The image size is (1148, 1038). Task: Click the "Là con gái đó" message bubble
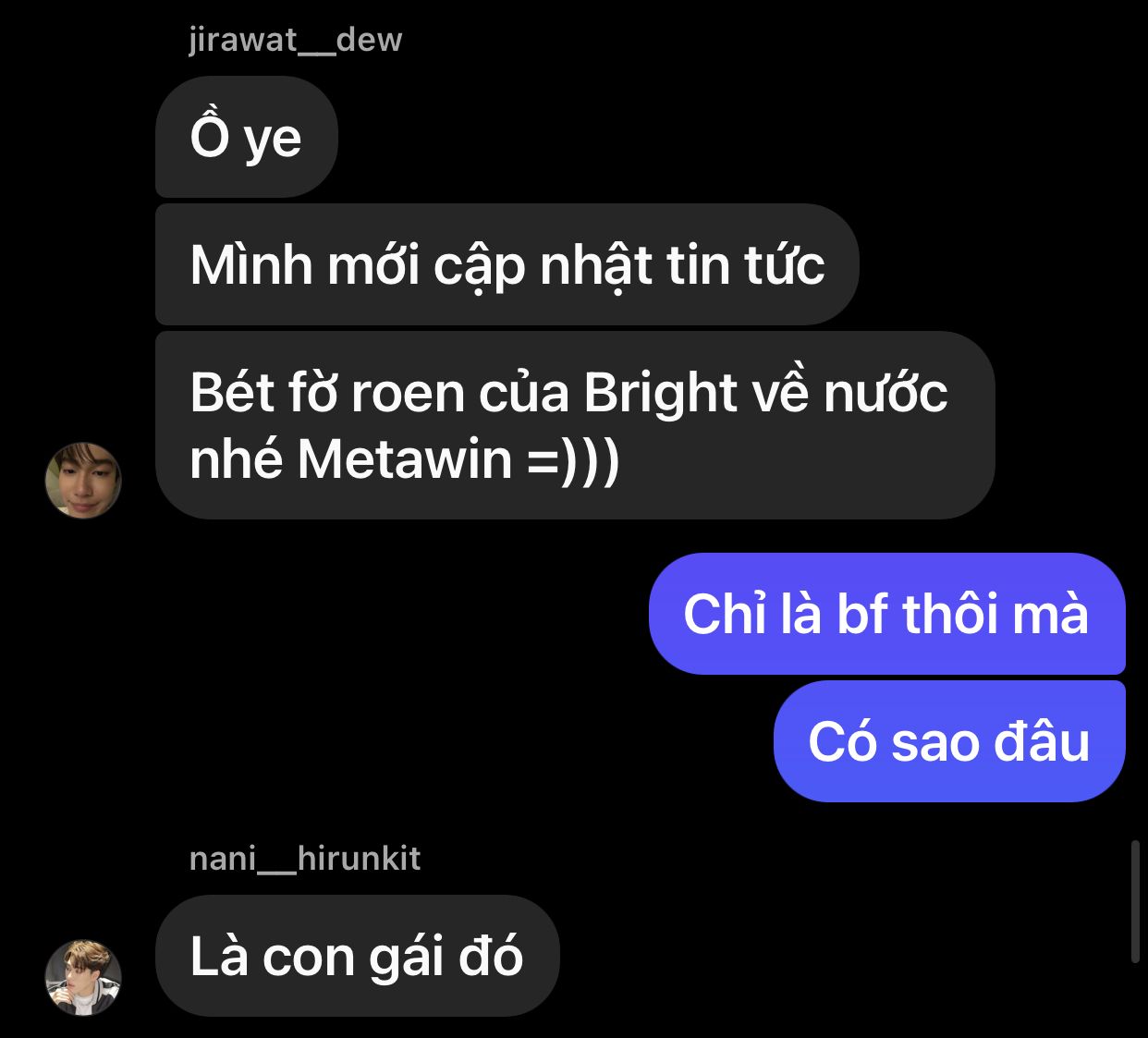(357, 956)
